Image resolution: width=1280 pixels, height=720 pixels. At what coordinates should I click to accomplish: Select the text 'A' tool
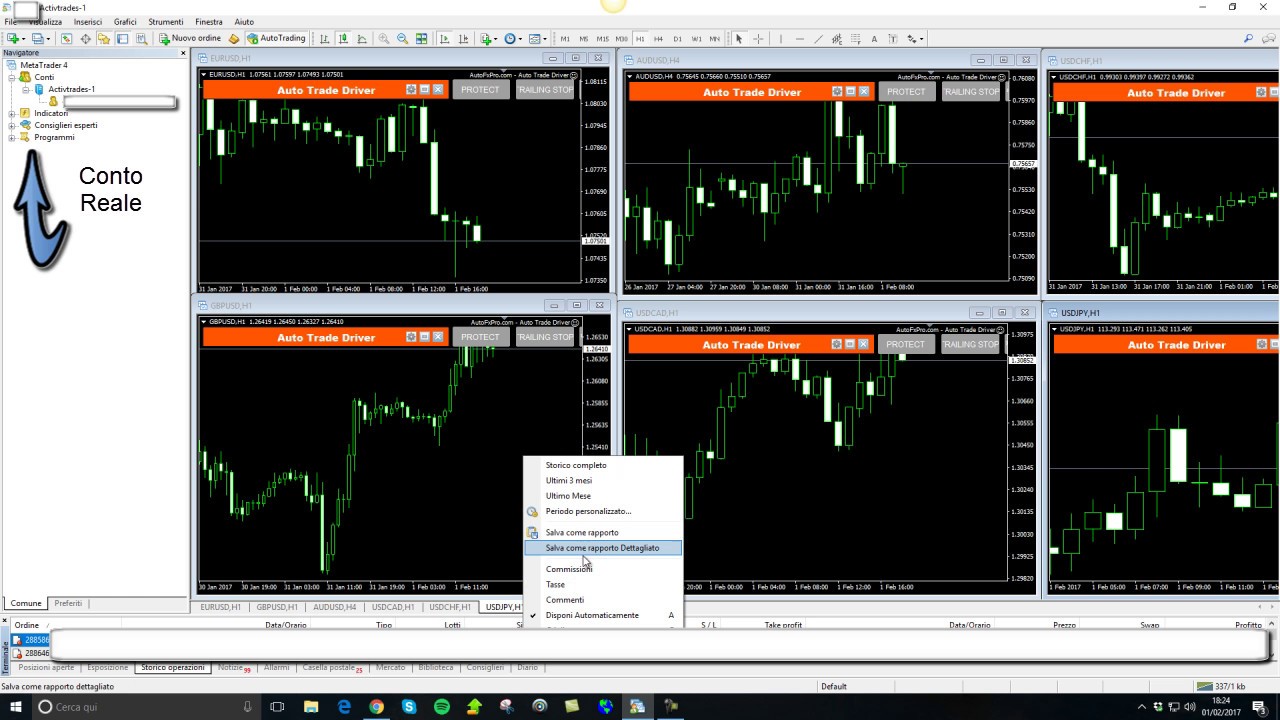[x=874, y=39]
